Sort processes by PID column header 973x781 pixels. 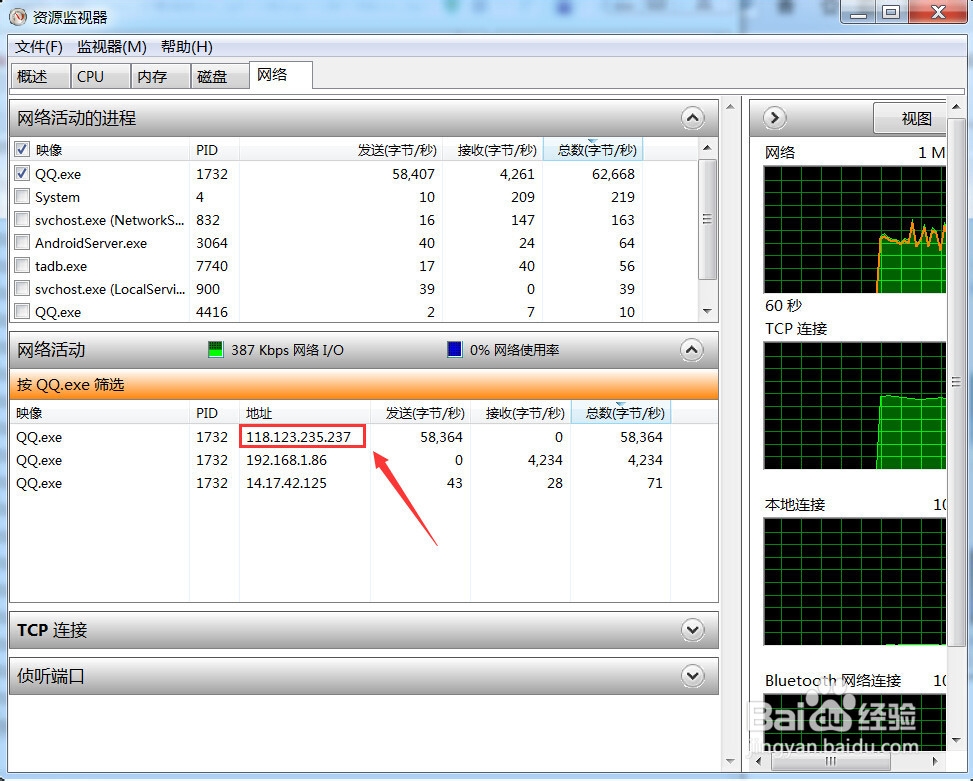coord(214,150)
